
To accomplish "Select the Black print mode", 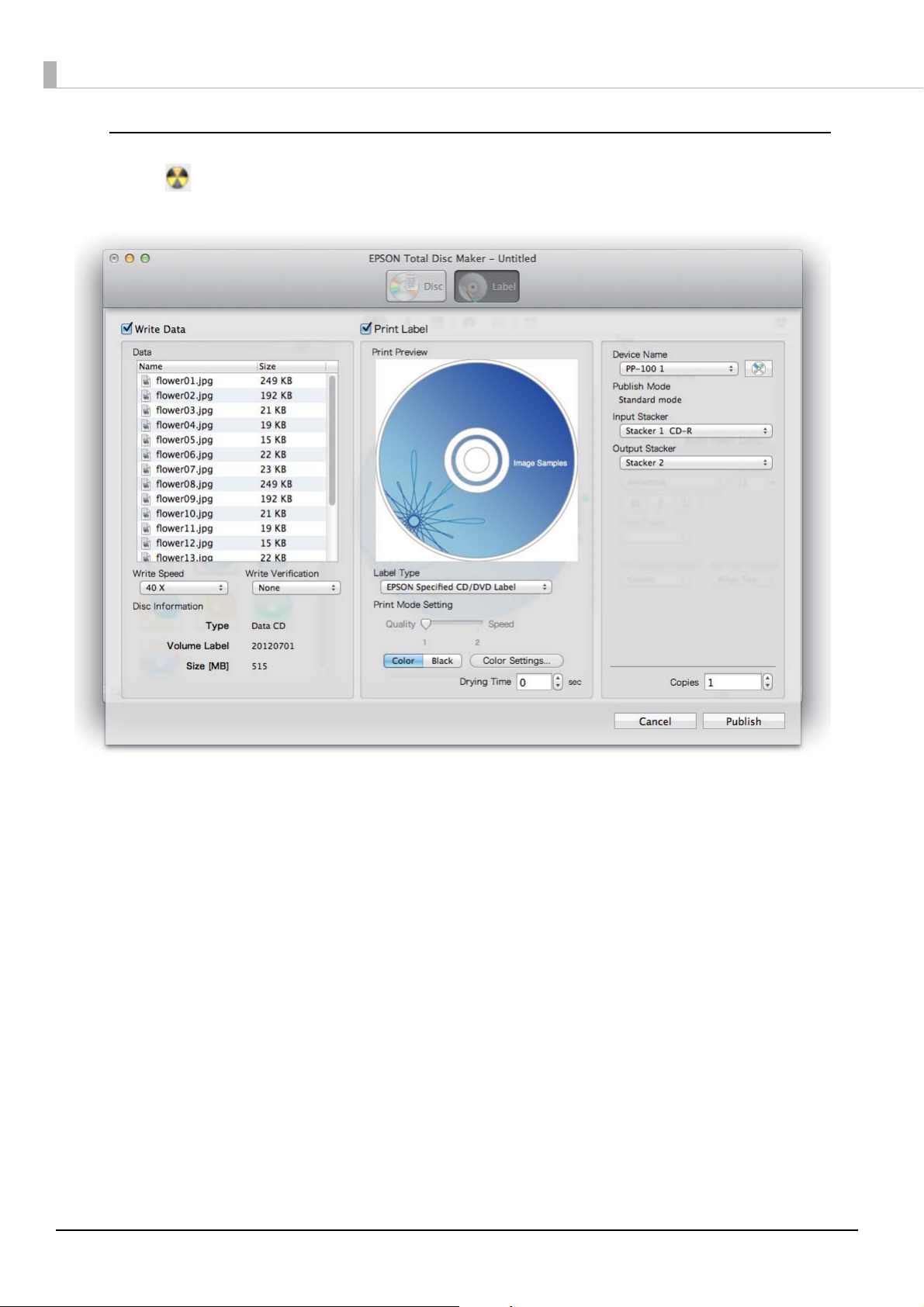I will (x=442, y=661).
